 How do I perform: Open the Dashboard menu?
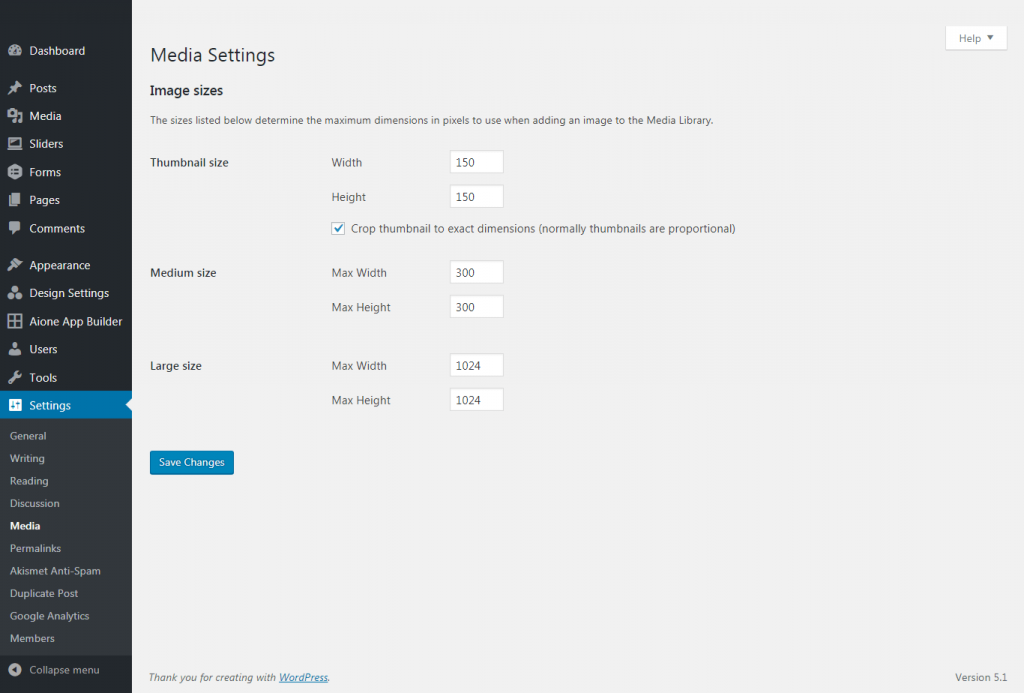pyautogui.click(x=66, y=50)
